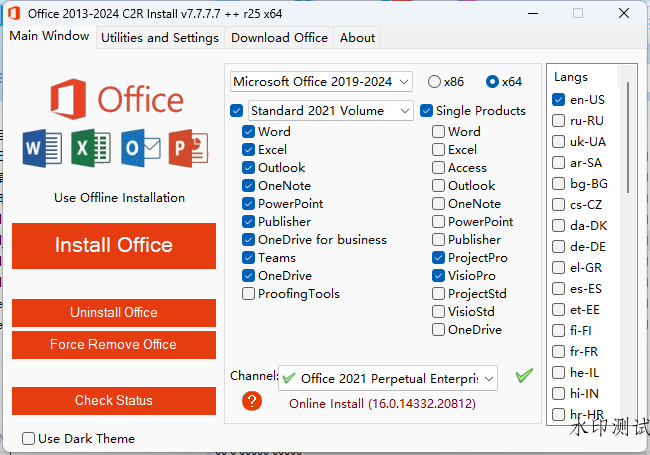The height and width of the screenshot is (455, 650).
Task: Check OneDrive under Single Products
Action: 438,330
